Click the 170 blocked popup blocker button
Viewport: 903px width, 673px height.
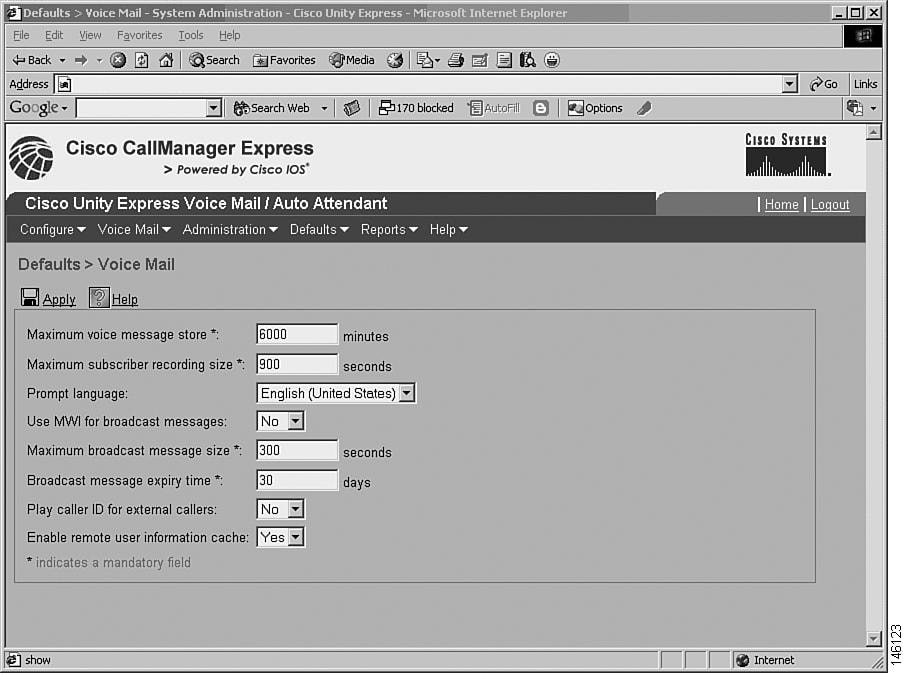click(x=416, y=108)
